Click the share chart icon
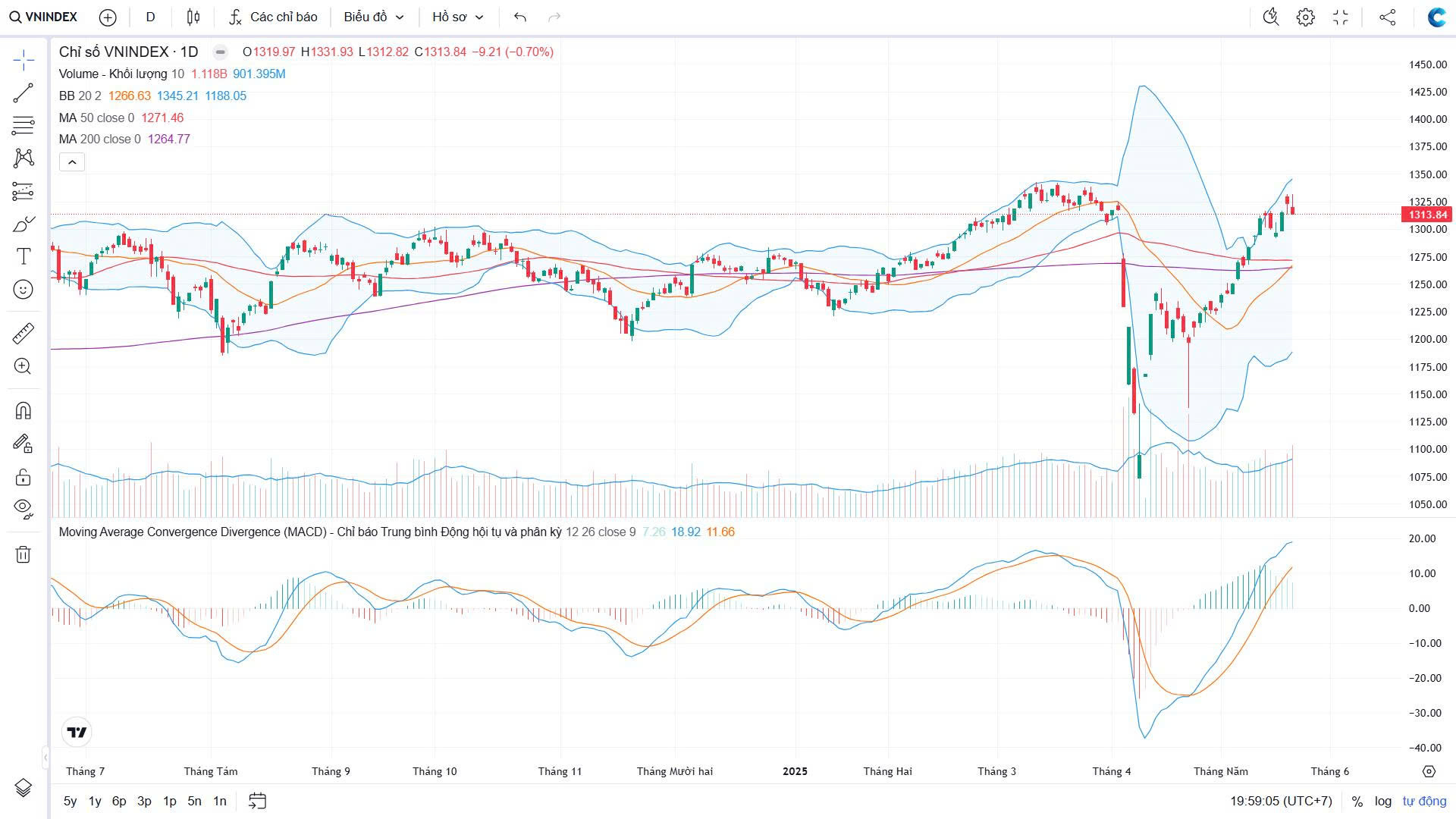Screen dimensions: 1456x819 coord(1387,17)
